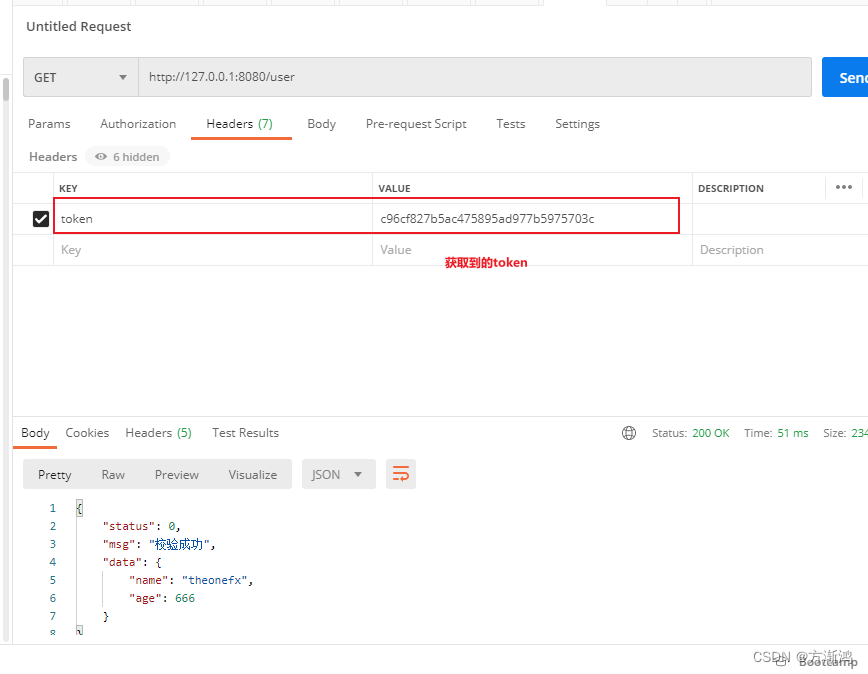This screenshot has height=674, width=868.
Task: Click the KEY column header
Action: (x=68, y=189)
